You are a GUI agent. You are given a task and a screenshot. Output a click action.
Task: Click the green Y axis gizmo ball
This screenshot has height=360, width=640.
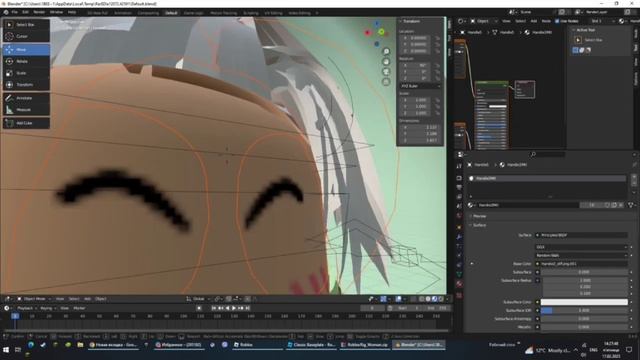coord(381,32)
